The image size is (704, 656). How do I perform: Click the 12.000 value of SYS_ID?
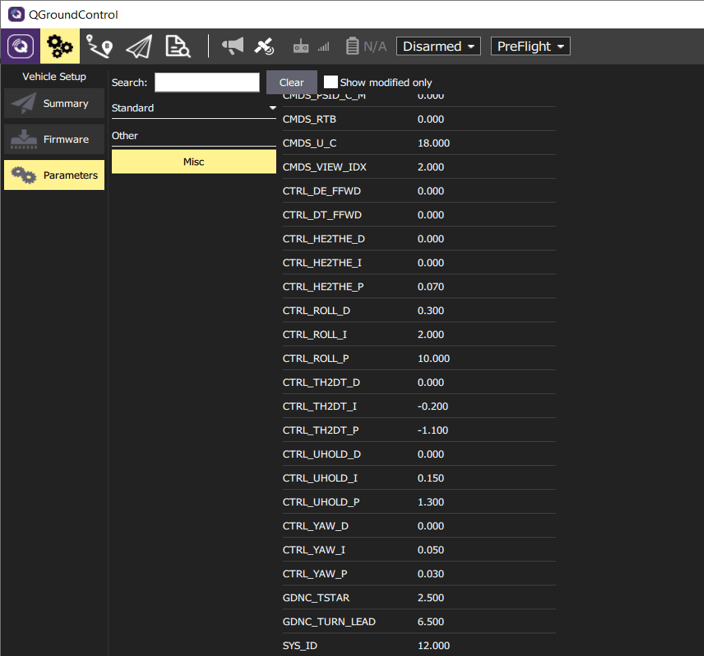pos(434,646)
